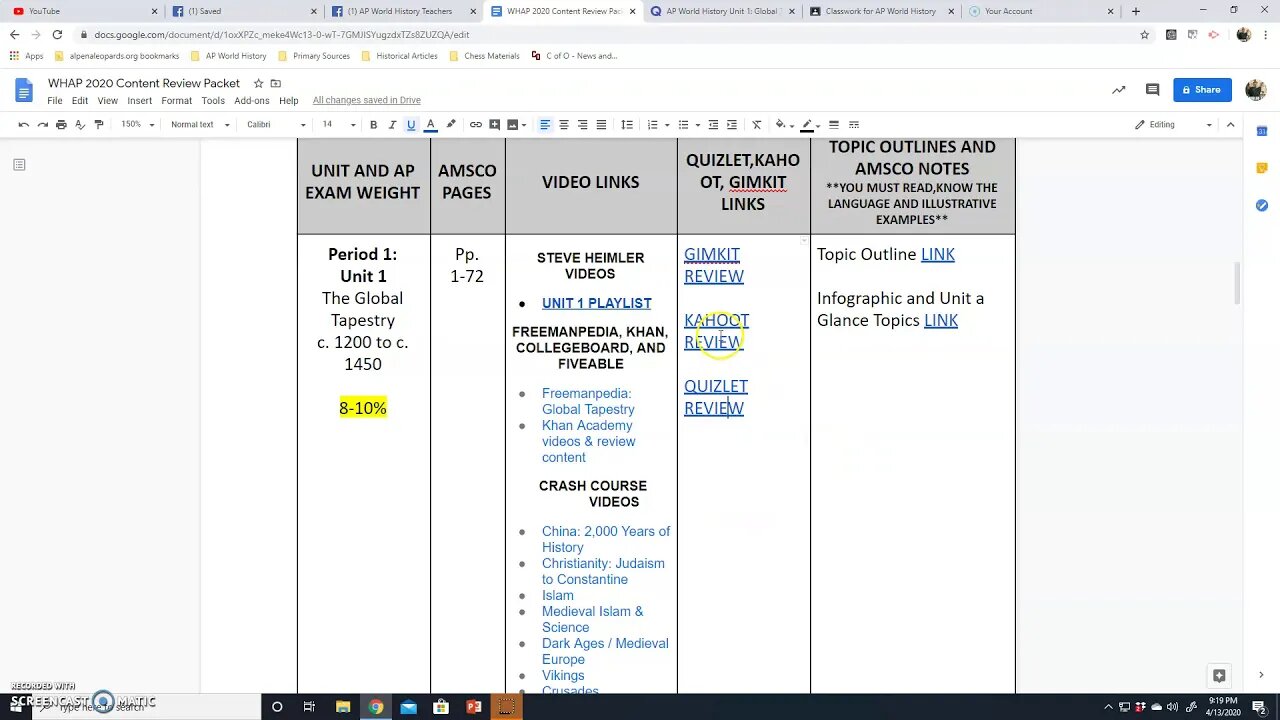The height and width of the screenshot is (720, 1280).
Task: Open the Keep notes side panel icon
Action: tap(1262, 168)
